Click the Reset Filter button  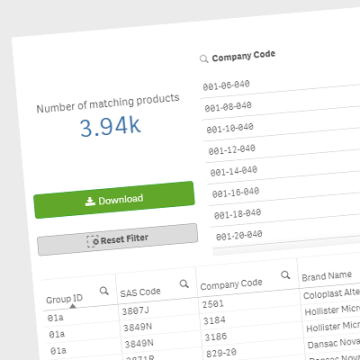click(118, 239)
